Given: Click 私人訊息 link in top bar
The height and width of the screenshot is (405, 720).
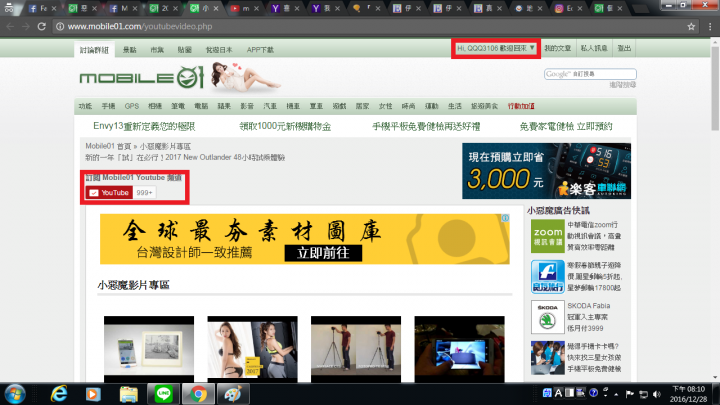Looking at the screenshot, I should (594, 48).
